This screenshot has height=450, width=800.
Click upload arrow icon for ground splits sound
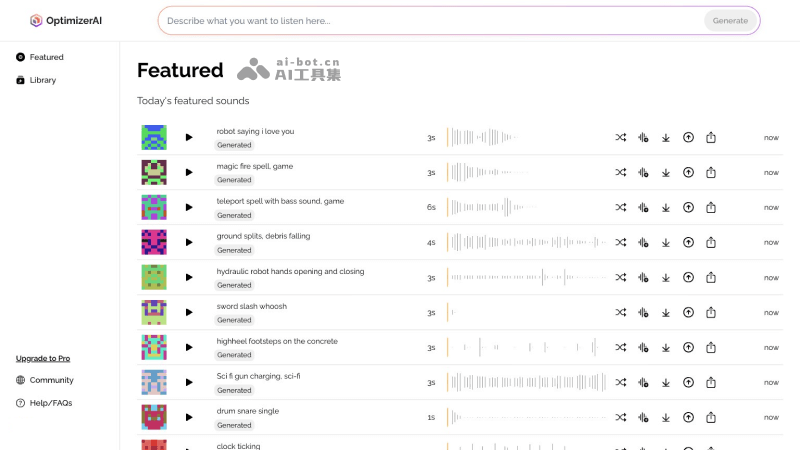point(688,242)
